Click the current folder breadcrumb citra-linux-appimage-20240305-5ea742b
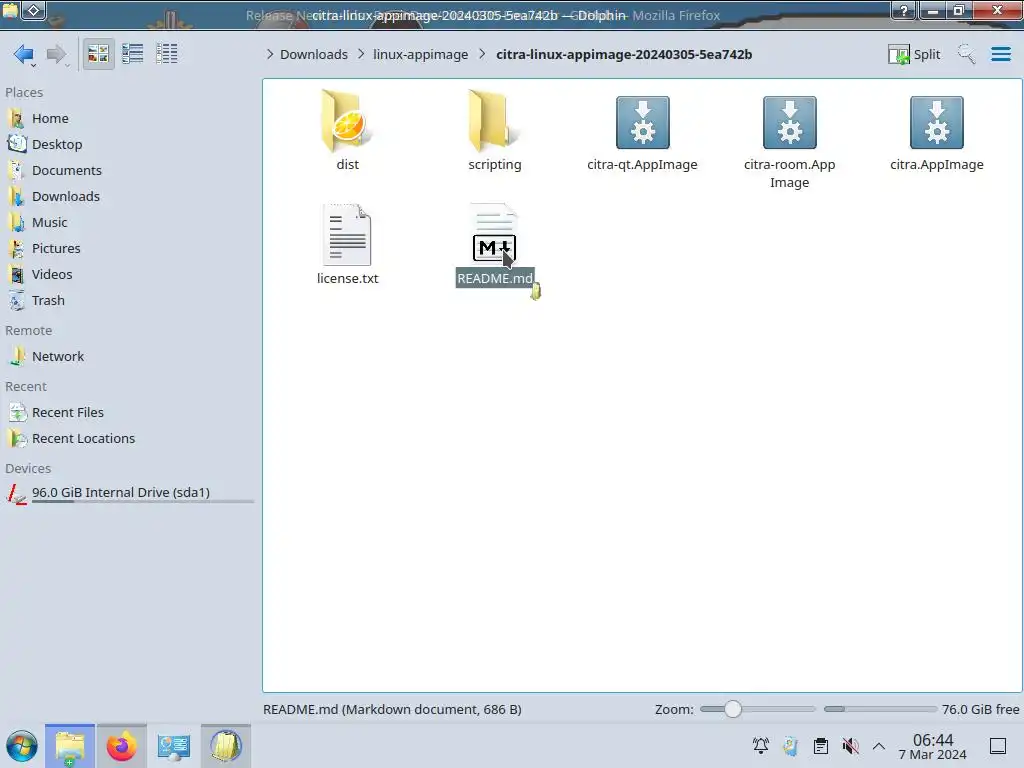Screen dimensions: 1024x768 click(624, 54)
